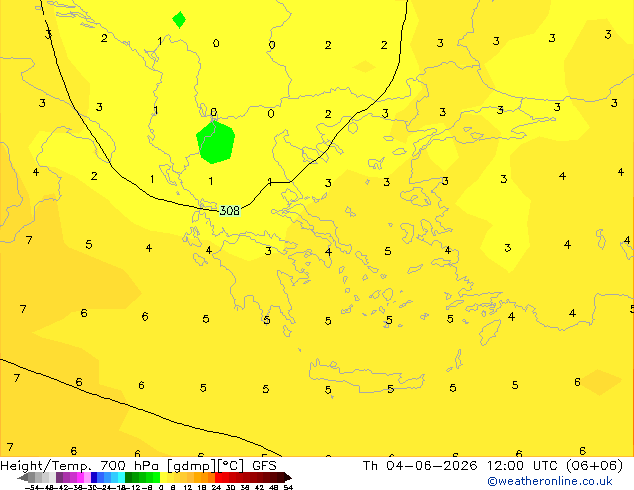Open the weatheronline.co.uk copyright link
The width and height of the screenshot is (634, 490).
tap(550, 481)
